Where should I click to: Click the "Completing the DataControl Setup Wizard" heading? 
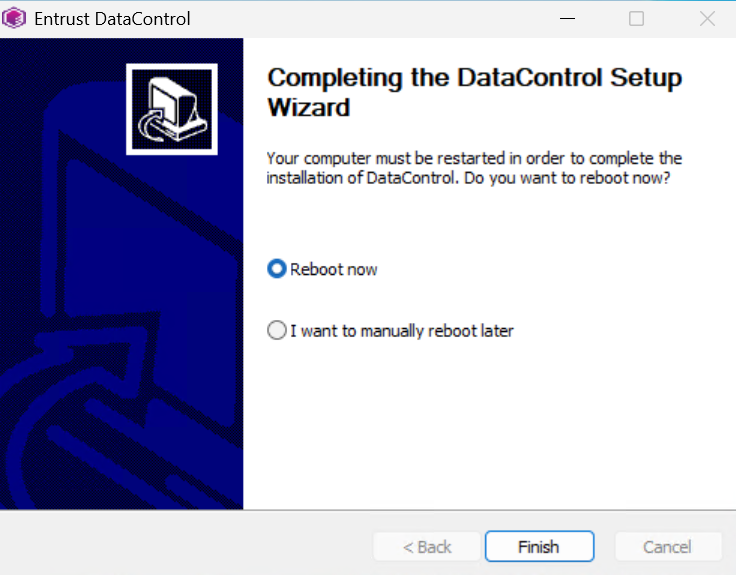coord(474,92)
